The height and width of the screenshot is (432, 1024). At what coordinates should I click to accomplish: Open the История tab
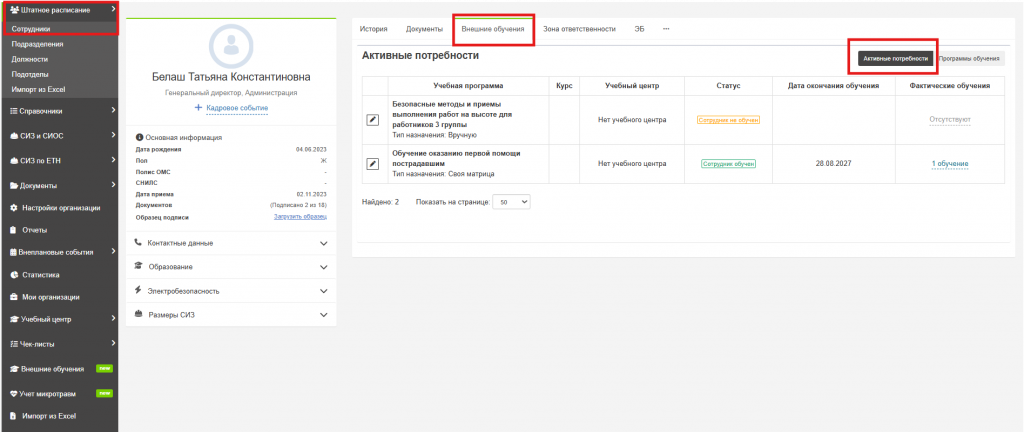point(374,29)
